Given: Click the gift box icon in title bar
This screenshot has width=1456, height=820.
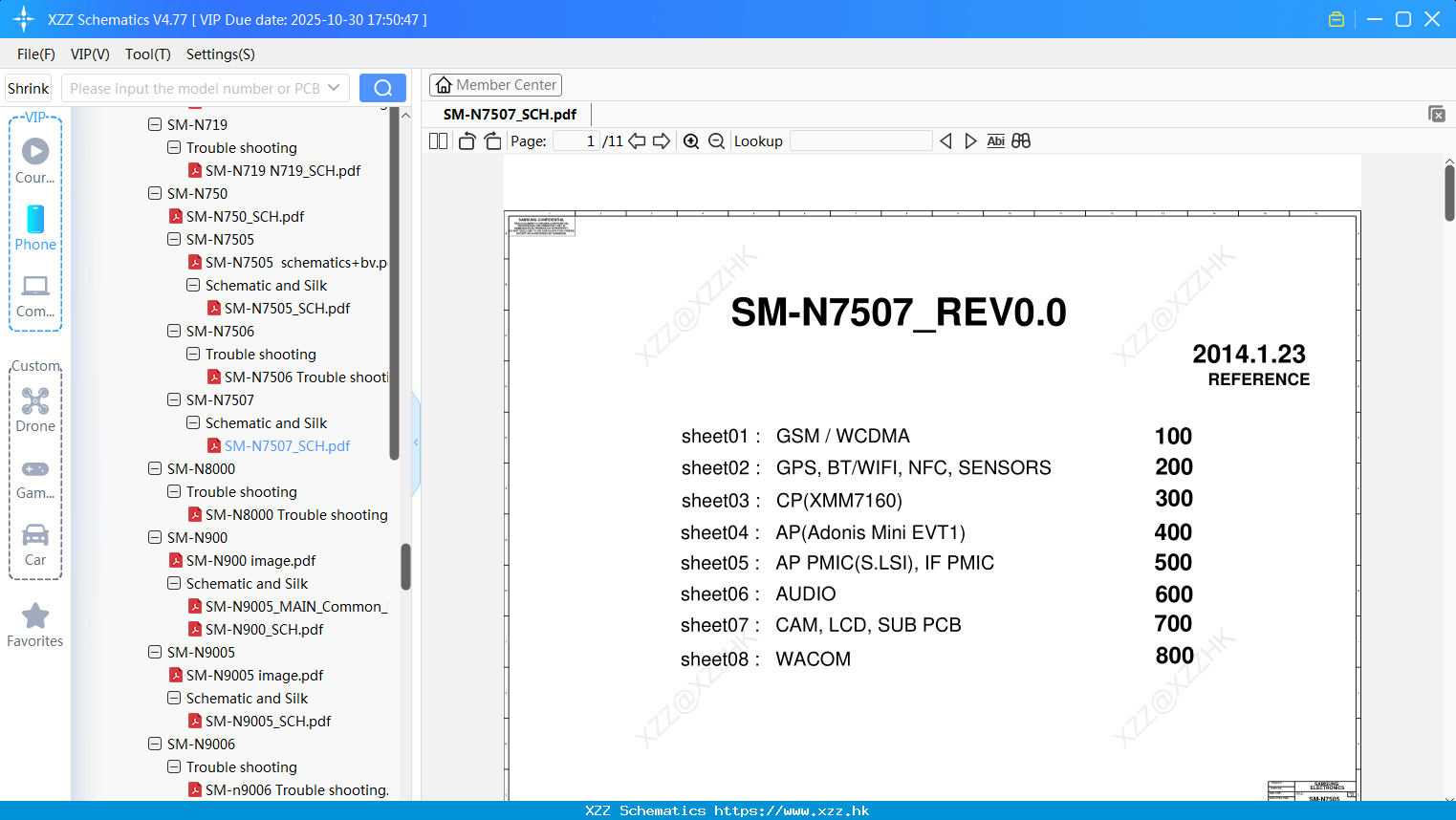Looking at the screenshot, I should (x=1336, y=19).
